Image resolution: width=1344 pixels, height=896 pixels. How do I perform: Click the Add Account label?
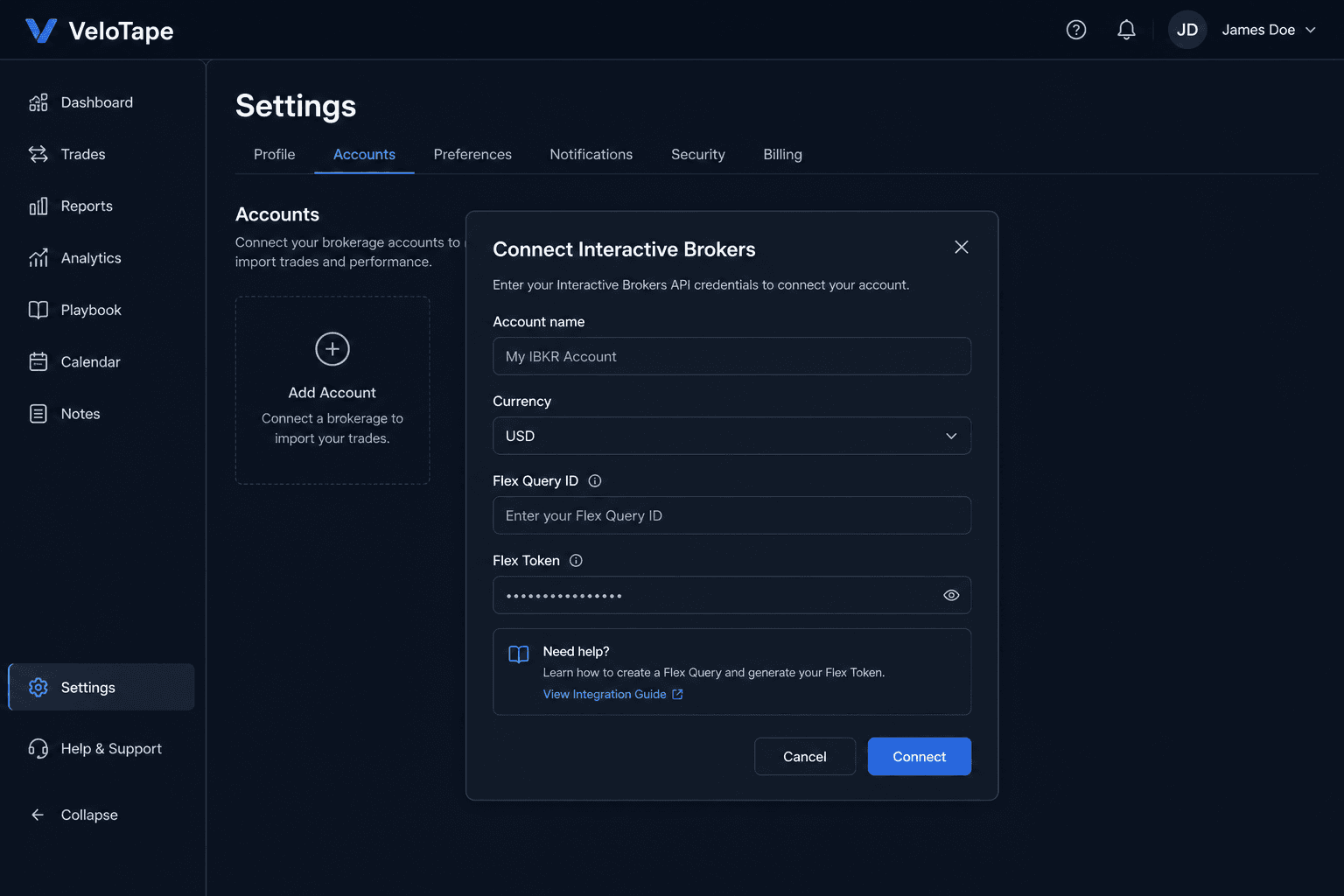[332, 393]
